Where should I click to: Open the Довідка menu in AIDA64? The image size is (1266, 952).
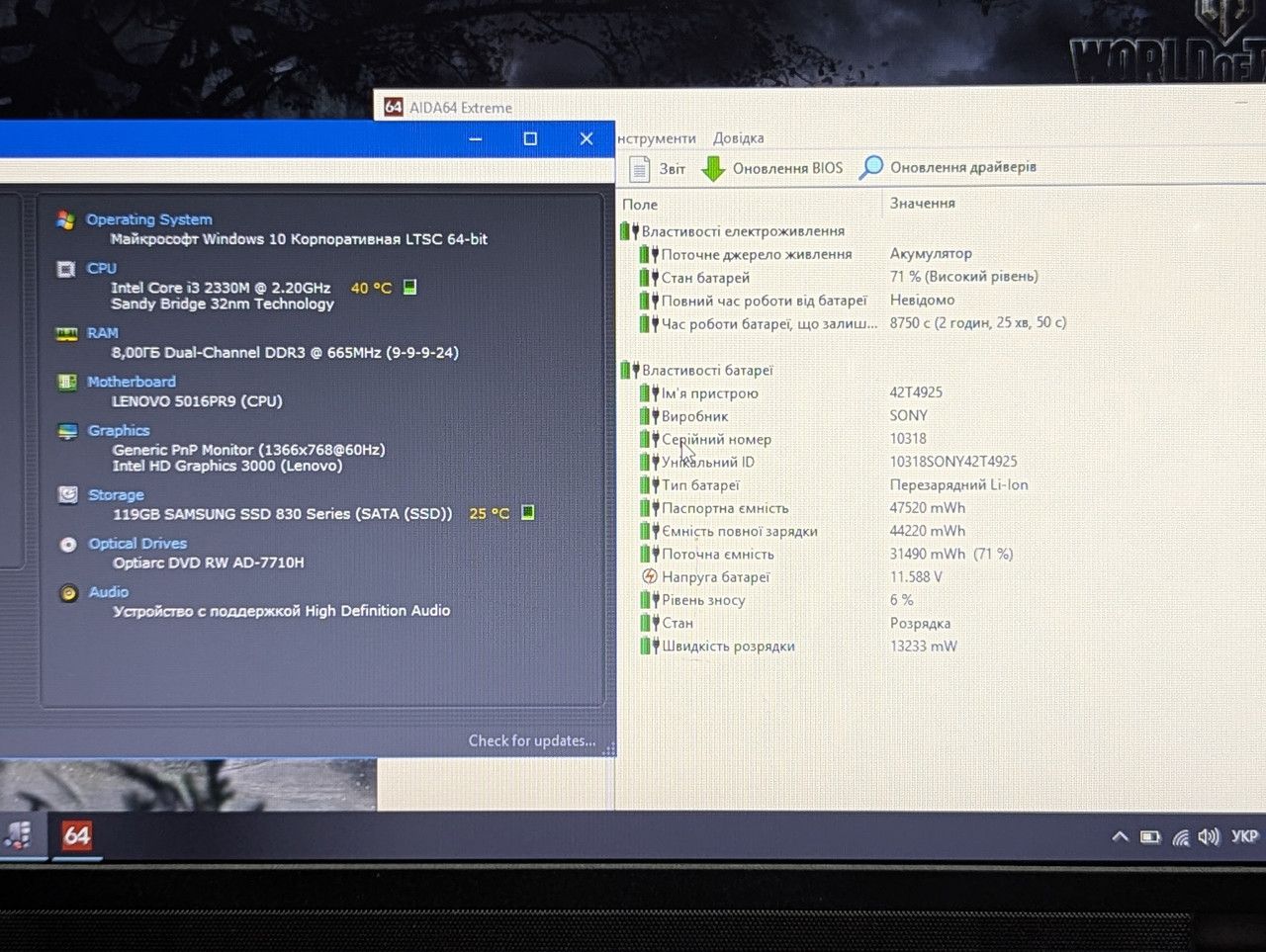coord(738,138)
